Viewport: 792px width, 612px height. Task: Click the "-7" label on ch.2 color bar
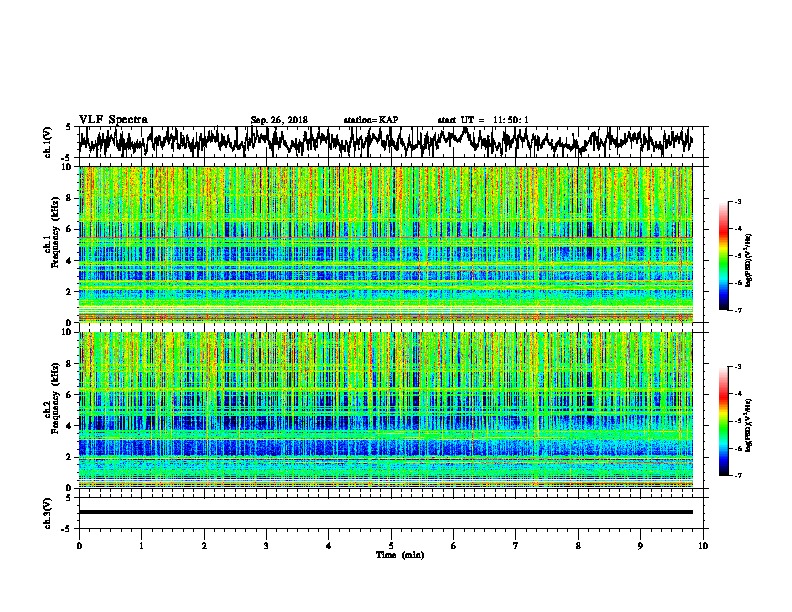737,475
